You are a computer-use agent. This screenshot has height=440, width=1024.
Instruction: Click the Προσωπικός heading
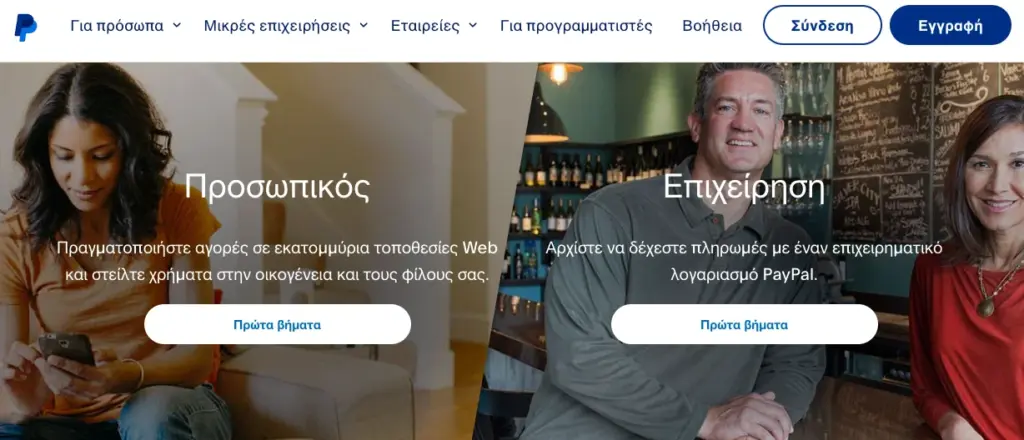[x=277, y=187]
